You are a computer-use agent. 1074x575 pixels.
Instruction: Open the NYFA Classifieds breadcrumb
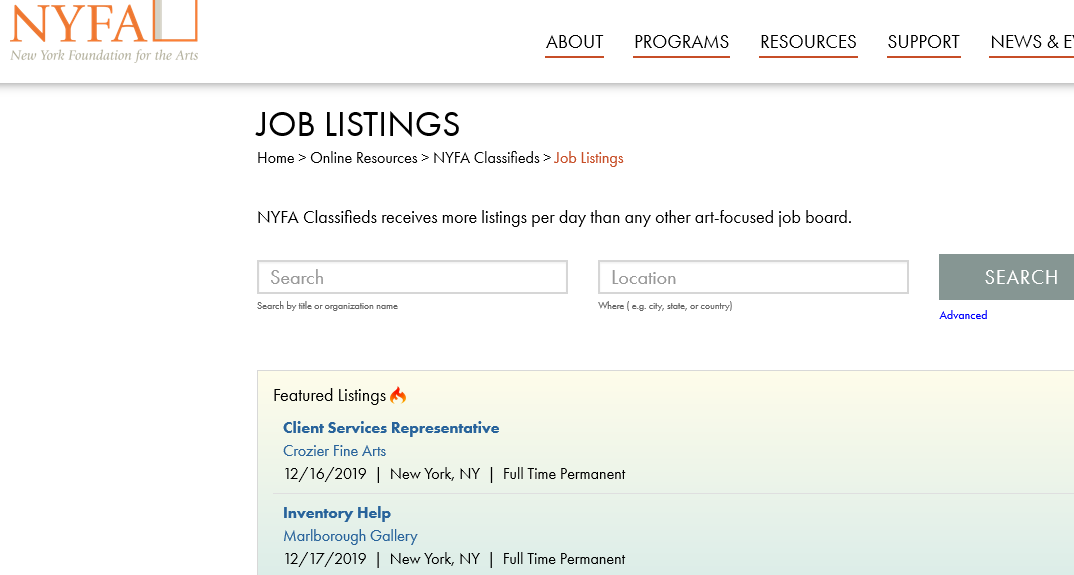pos(486,158)
